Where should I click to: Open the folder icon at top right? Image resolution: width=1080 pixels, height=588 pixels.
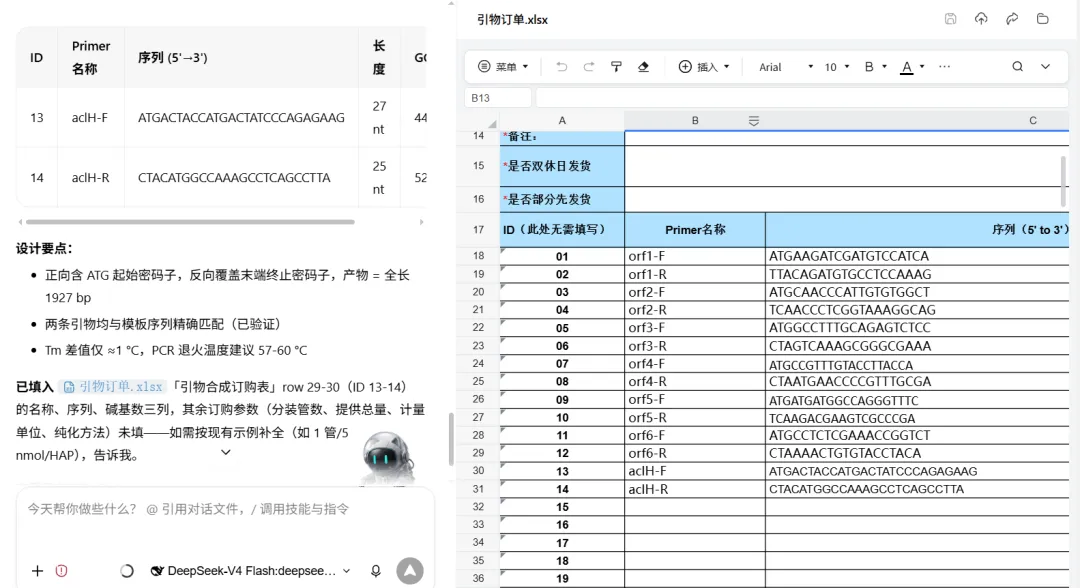tap(1043, 19)
